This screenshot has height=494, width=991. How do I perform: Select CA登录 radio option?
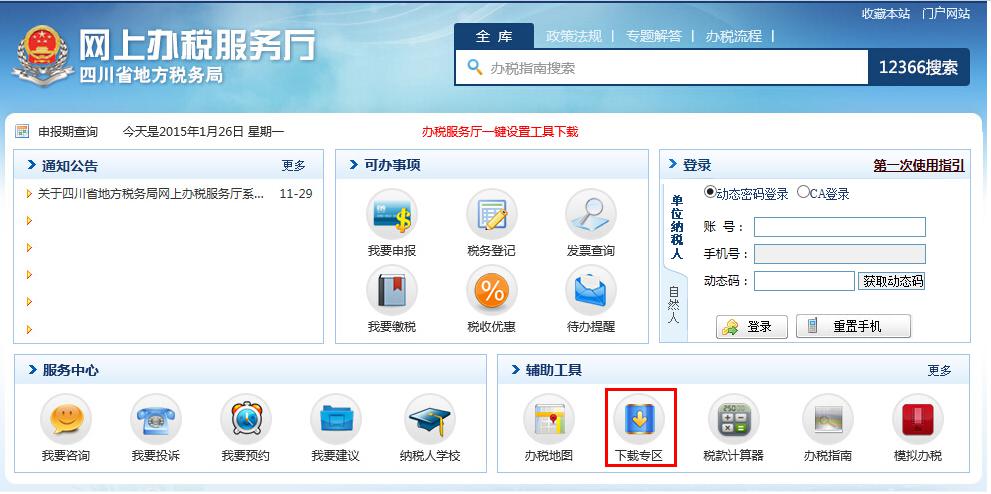803,192
